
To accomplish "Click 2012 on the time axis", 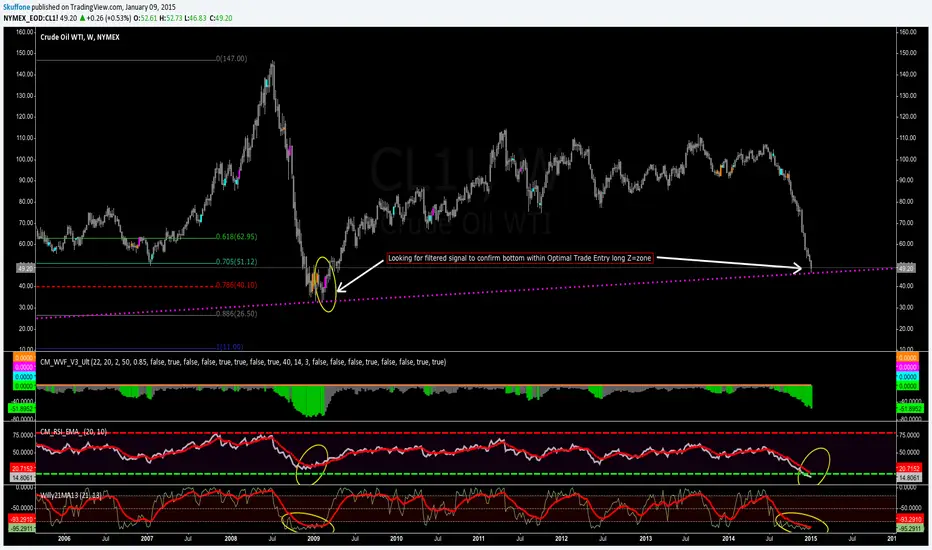I will click(562, 539).
